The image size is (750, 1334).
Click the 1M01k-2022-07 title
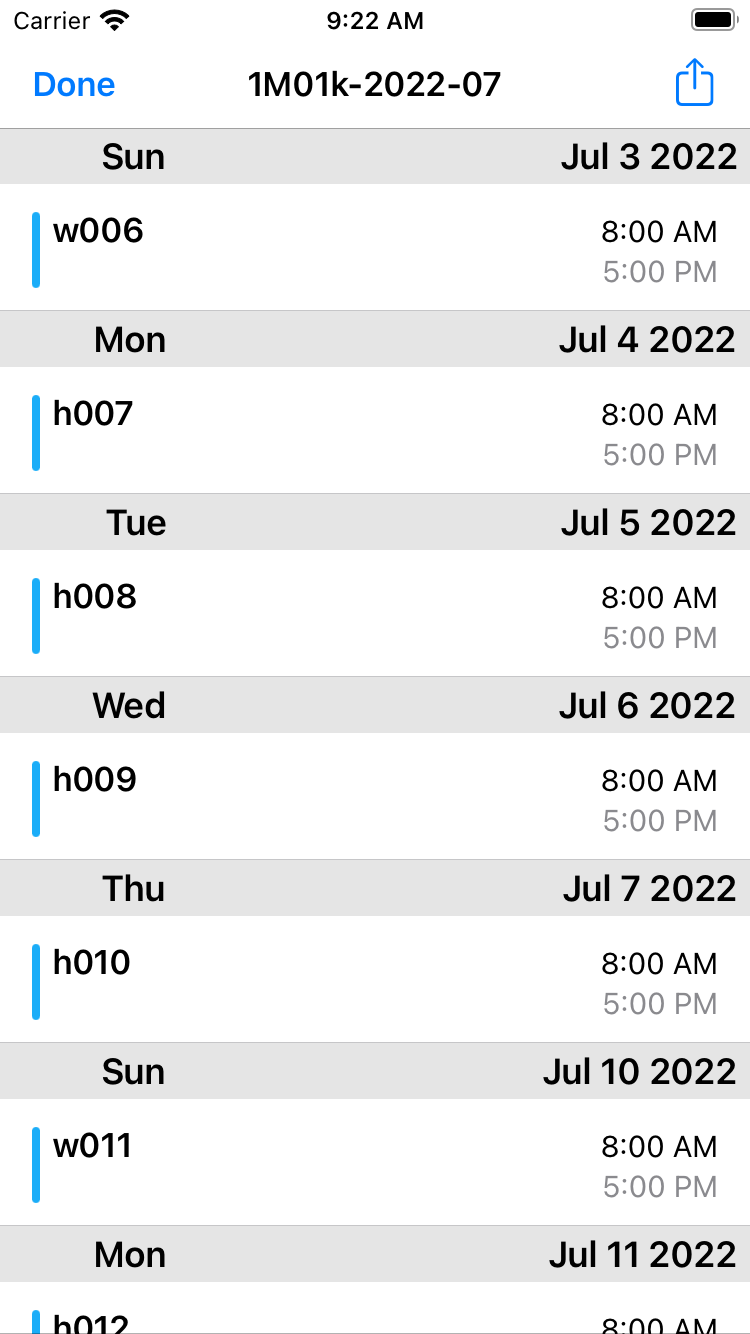374,85
